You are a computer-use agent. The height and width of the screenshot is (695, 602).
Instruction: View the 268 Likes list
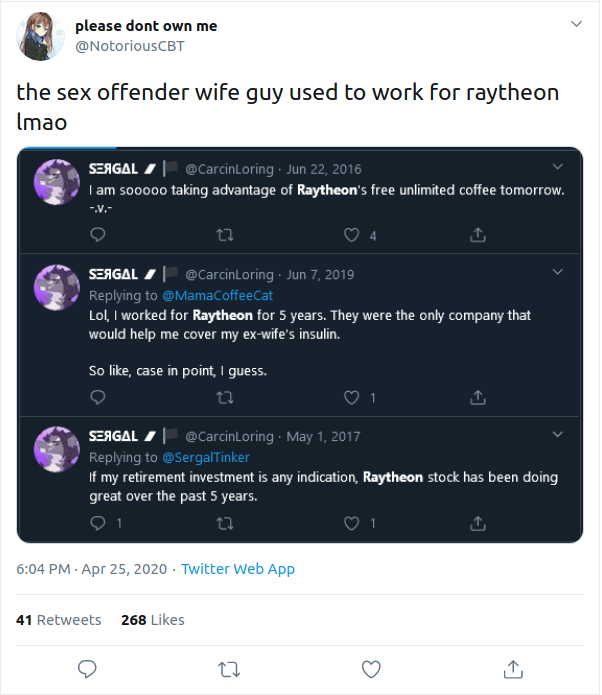point(152,620)
